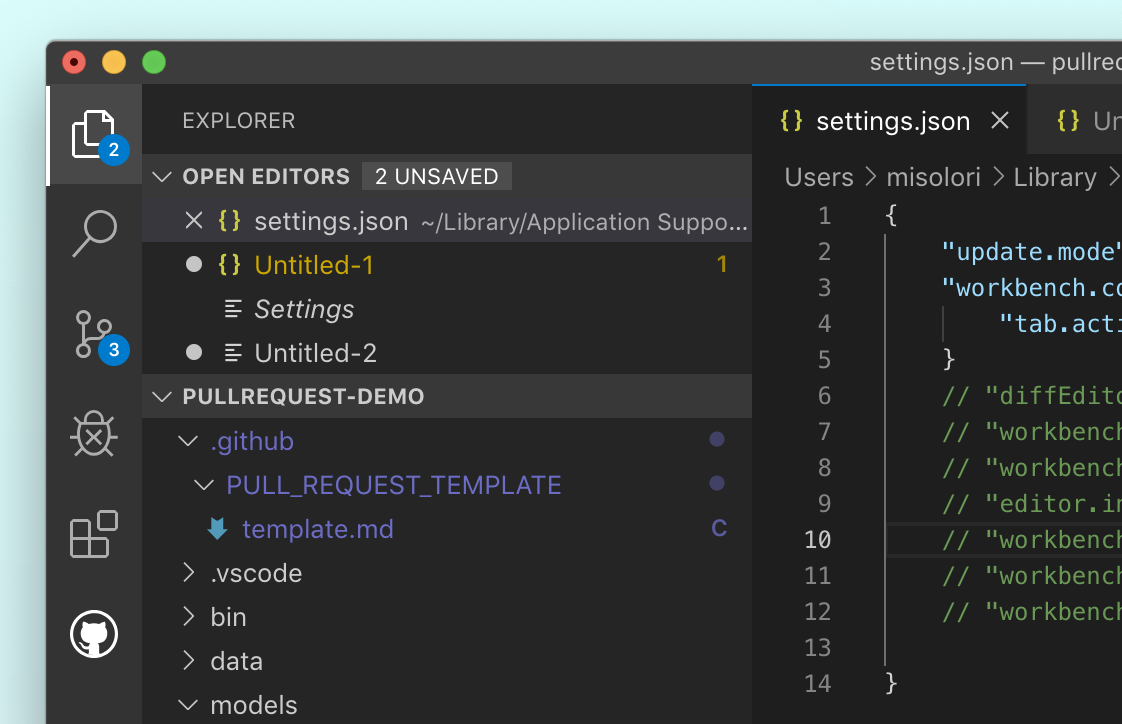The height and width of the screenshot is (724, 1122).
Task: Open template.md file
Action: (447, 529)
